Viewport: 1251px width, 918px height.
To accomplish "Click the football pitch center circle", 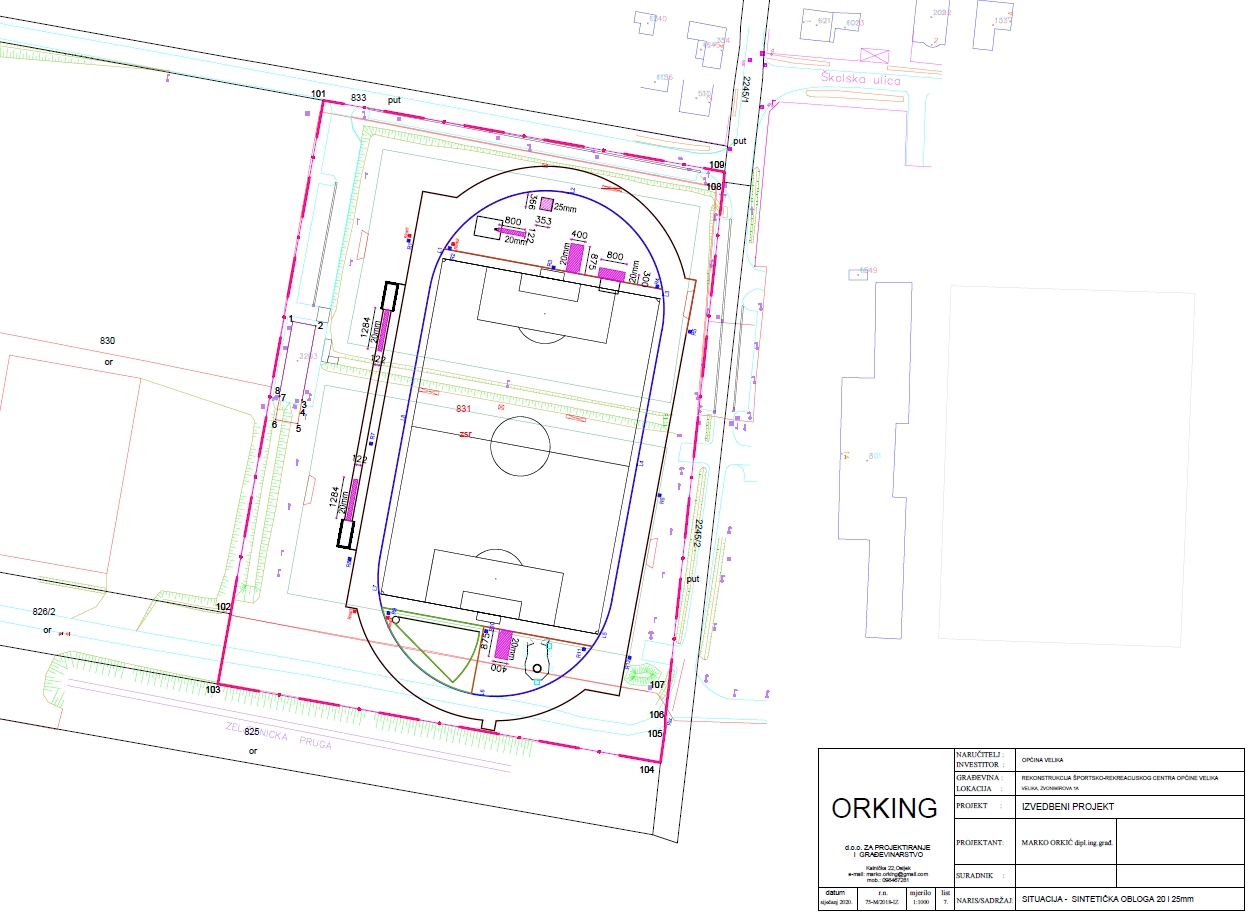I will [520, 447].
